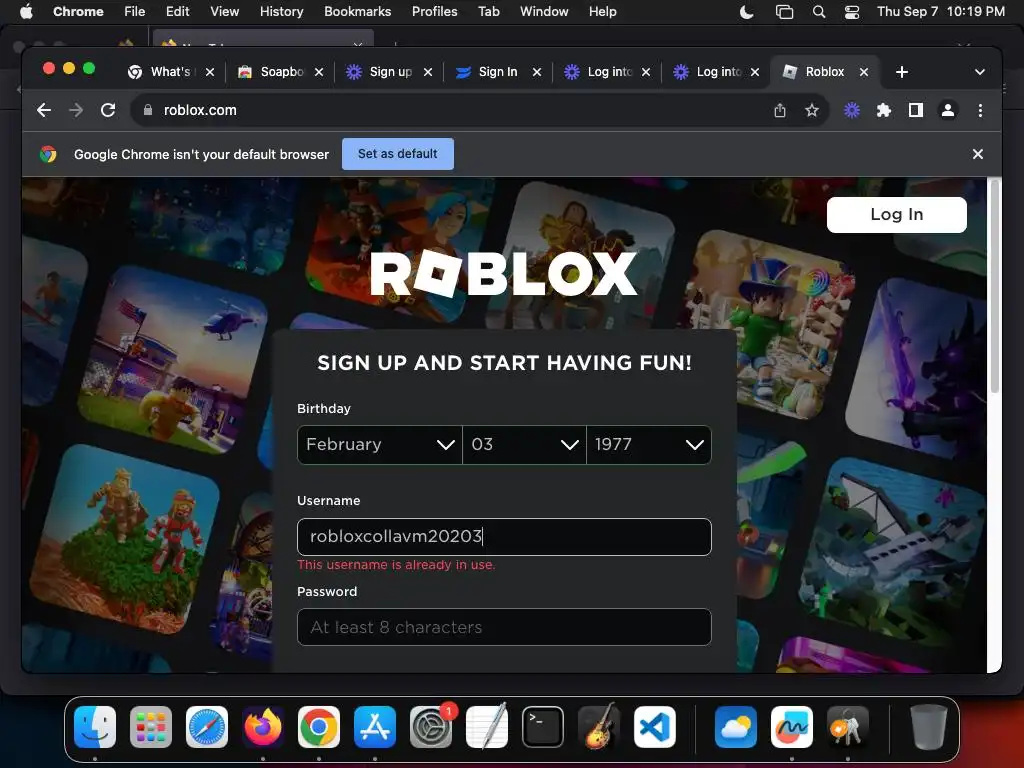
Task: Go back using the browser back arrow
Action: click(44, 110)
